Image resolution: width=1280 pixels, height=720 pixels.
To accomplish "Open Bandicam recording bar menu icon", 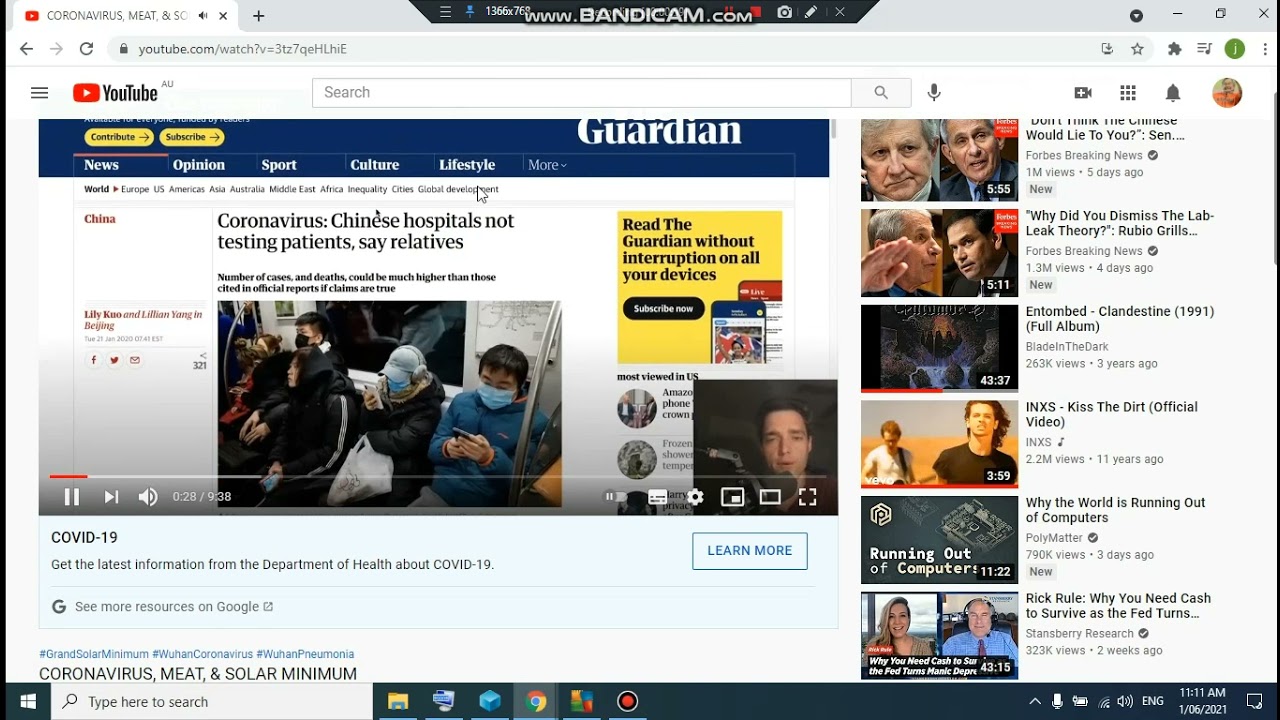I will (x=446, y=12).
